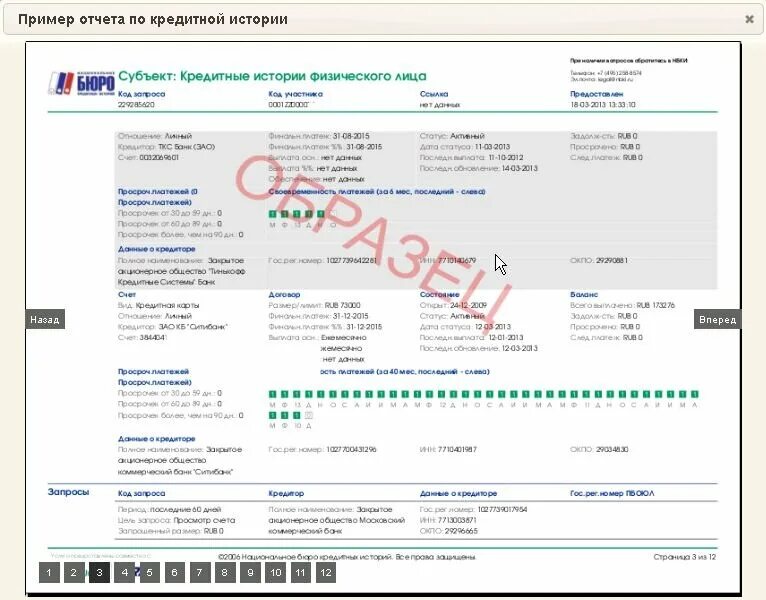Click the dialog title 'Пример отчета по кредитной истории'
Screen dimensions: 766x600
pos(152,19)
